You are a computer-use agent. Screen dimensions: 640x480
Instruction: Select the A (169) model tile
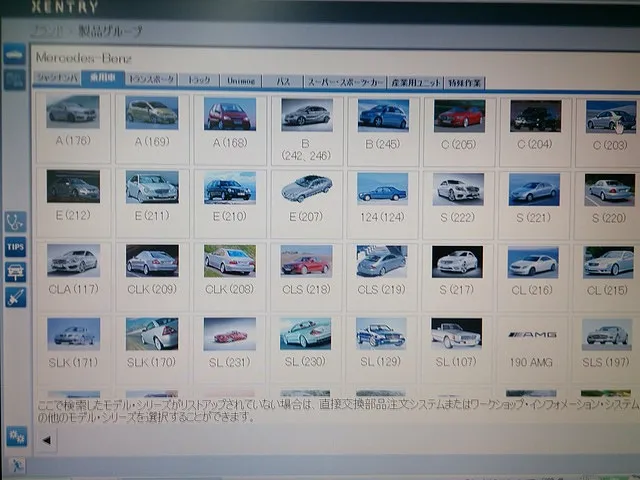tap(152, 129)
